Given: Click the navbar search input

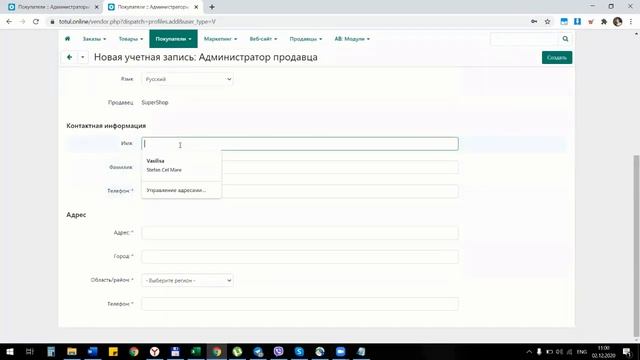Looking at the screenshot, I should (524, 39).
